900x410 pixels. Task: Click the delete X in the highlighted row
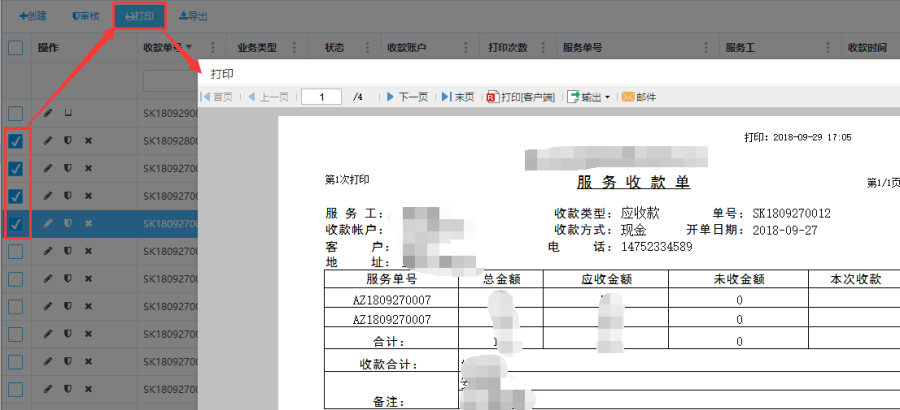point(88,223)
